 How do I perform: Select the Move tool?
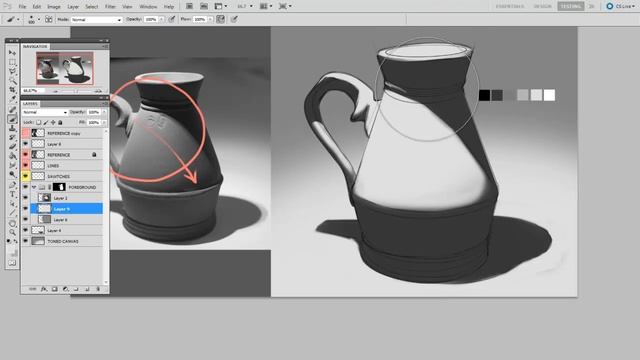click(12, 53)
